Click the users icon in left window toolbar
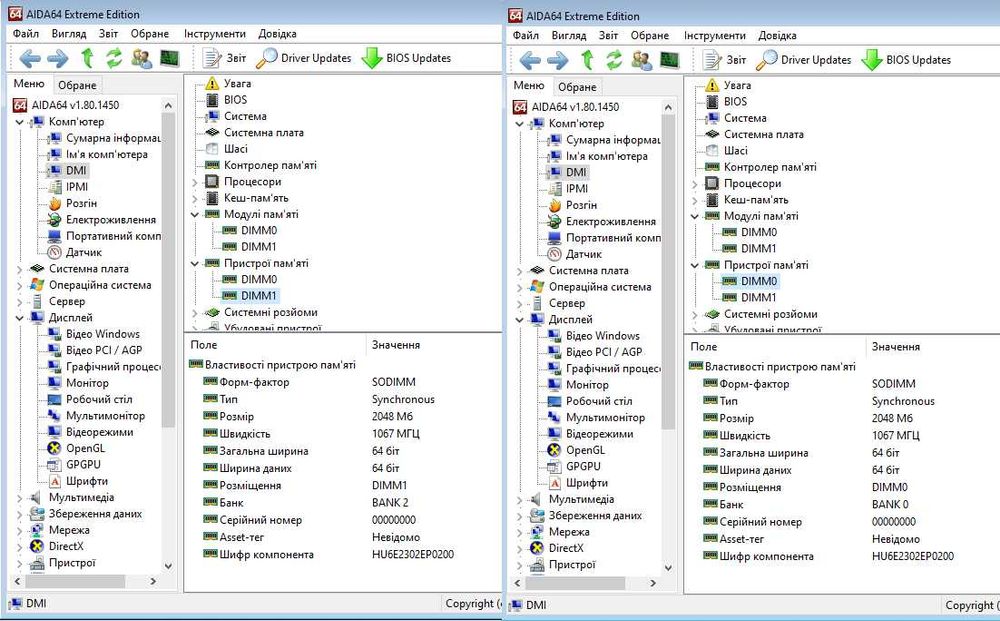This screenshot has height=621, width=1000. 142,59
